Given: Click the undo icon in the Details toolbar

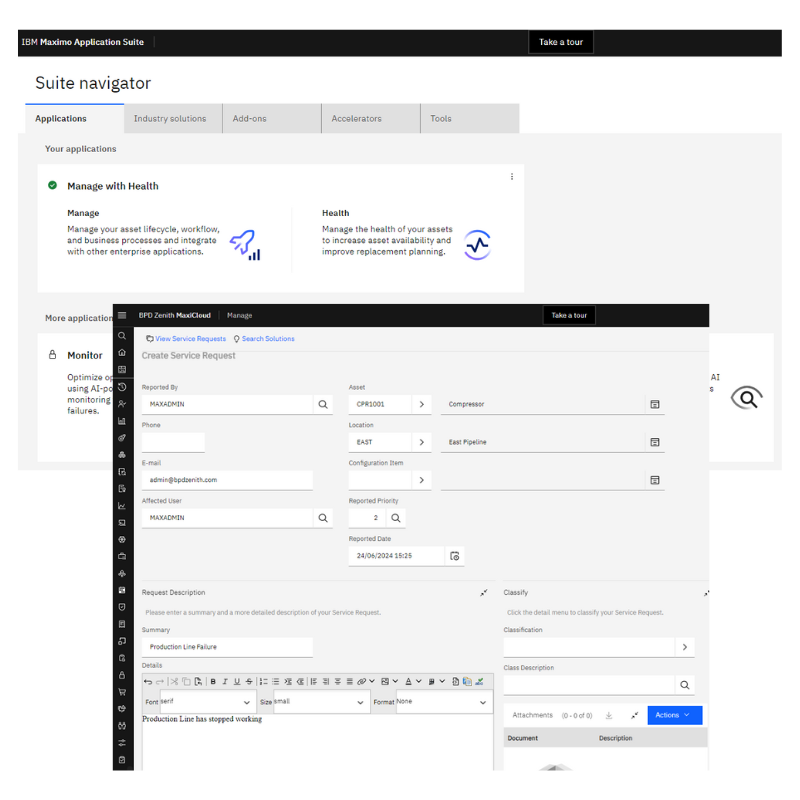Looking at the screenshot, I should (146, 679).
